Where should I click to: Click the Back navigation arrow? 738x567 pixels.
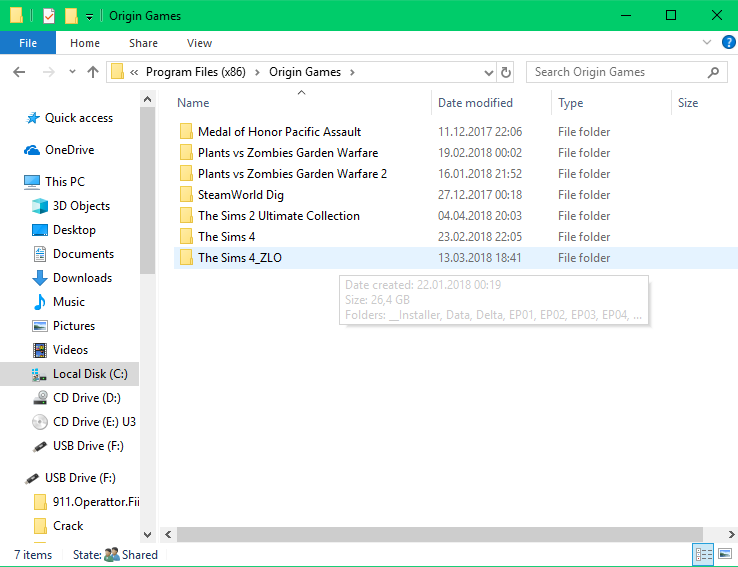19,72
